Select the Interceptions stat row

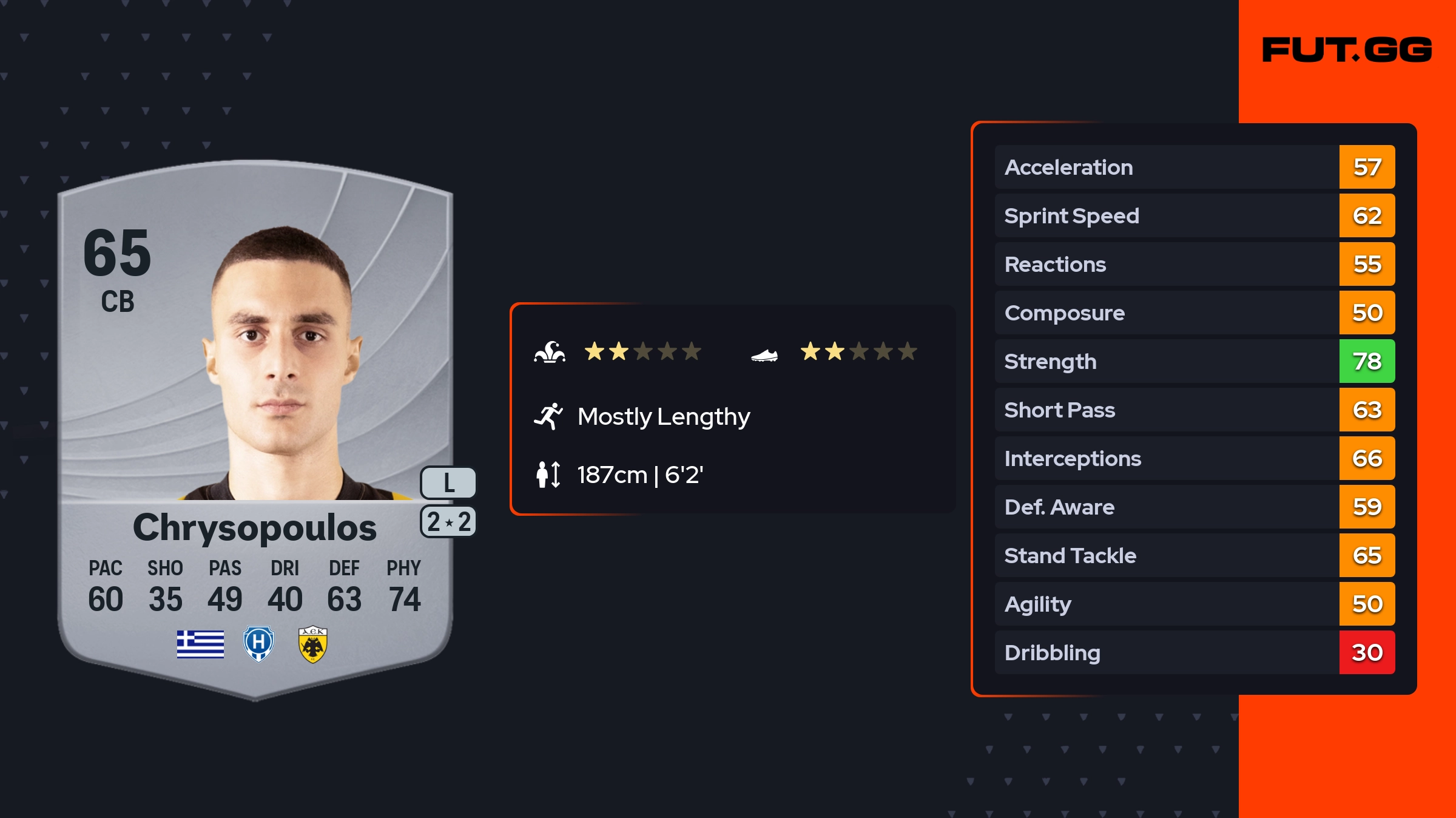pos(1165,459)
